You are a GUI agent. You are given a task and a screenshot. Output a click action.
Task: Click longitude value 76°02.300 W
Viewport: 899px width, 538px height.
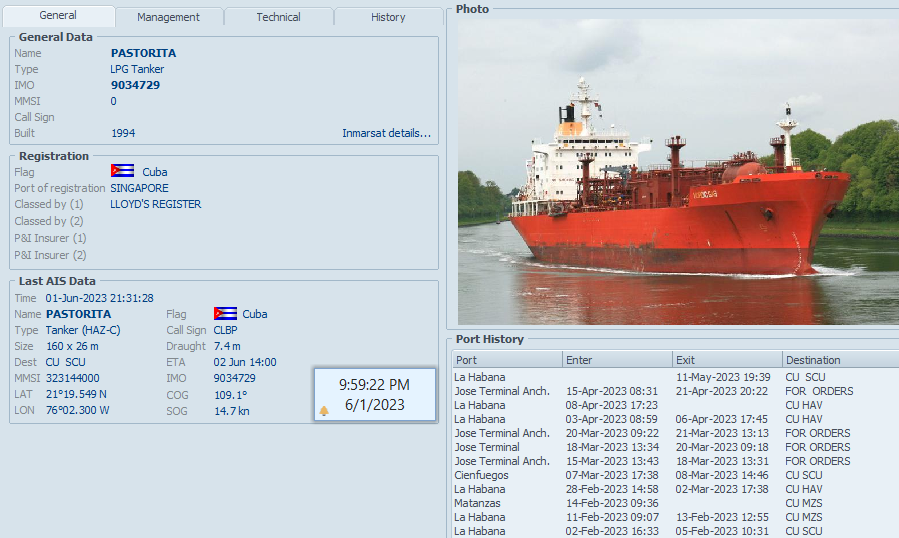tap(77, 411)
